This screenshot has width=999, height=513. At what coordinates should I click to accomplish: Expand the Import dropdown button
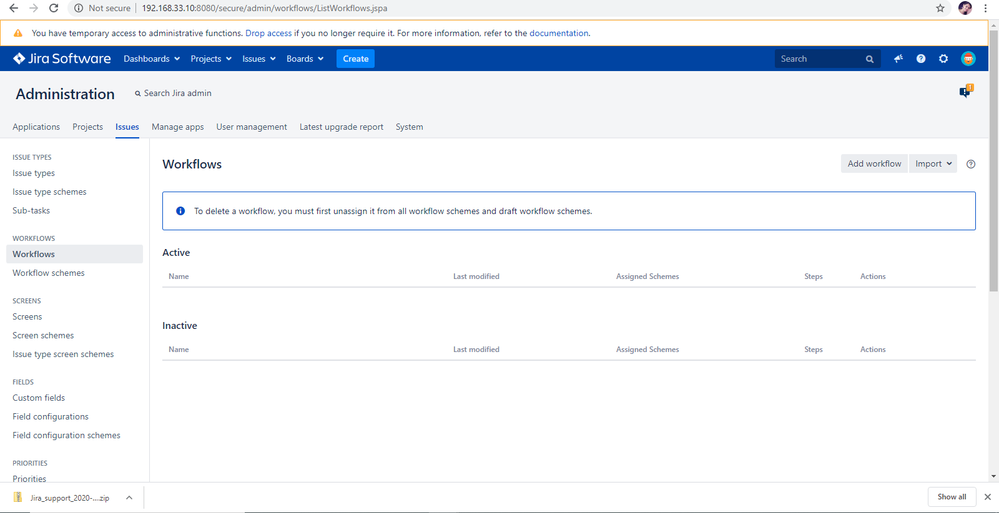point(933,164)
